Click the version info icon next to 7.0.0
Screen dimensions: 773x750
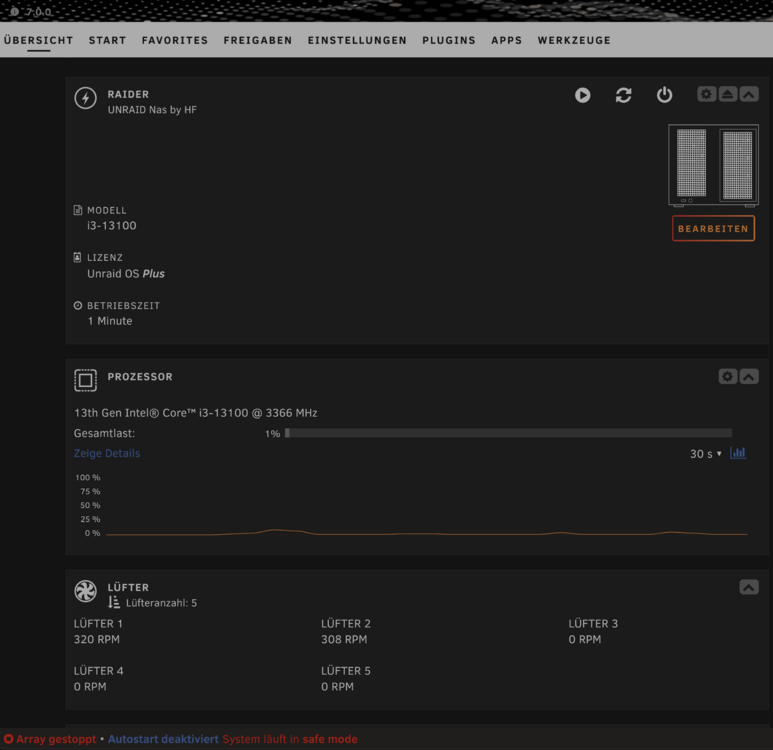(x=14, y=11)
